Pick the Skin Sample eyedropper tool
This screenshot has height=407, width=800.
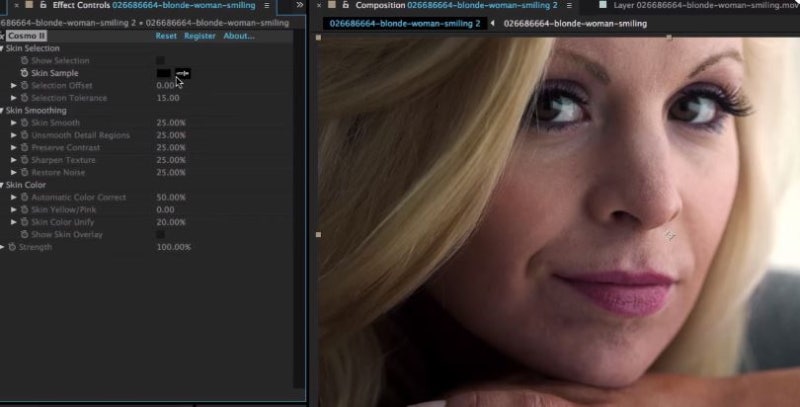[x=183, y=73]
